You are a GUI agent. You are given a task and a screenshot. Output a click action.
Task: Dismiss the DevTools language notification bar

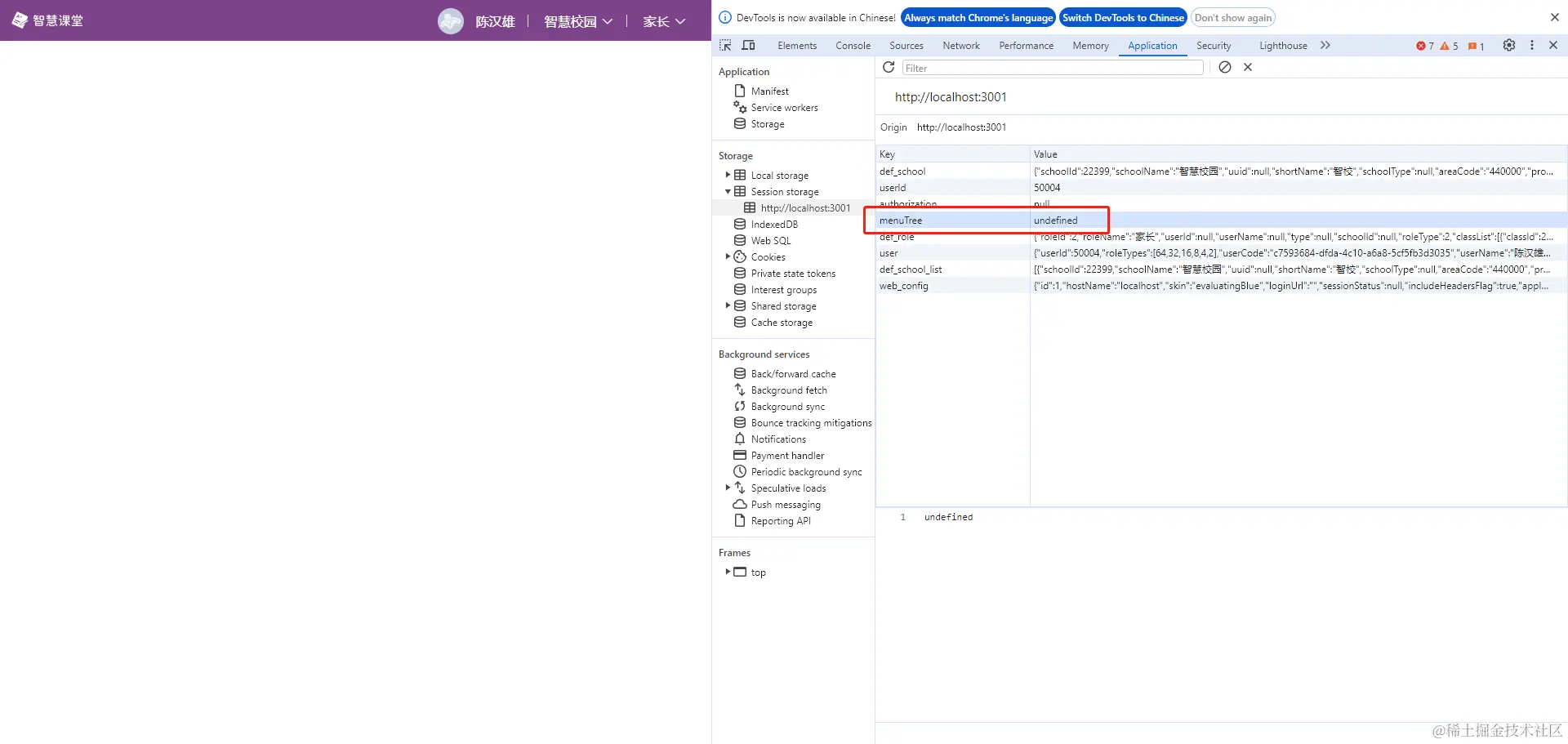click(x=1555, y=17)
